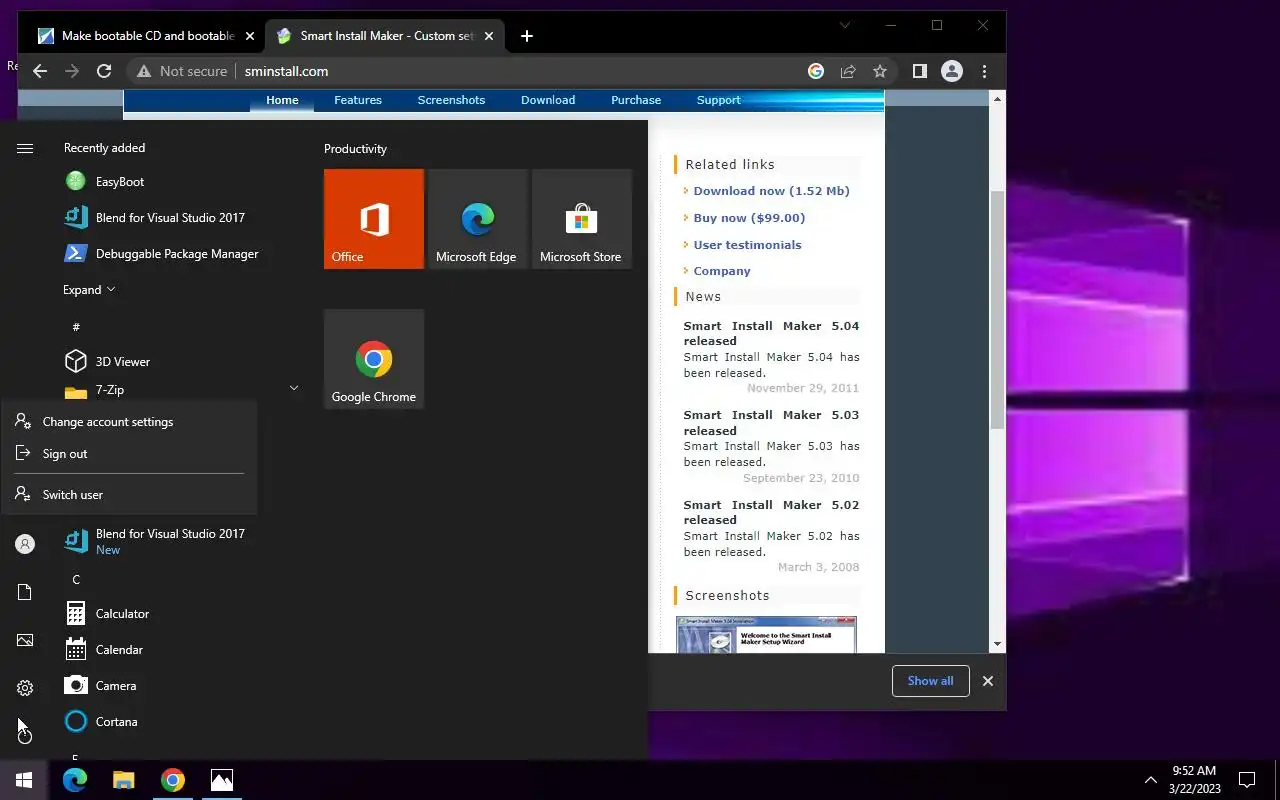Screen dimensions: 1280x800
Task: Open the Chrome tab search chevron
Action: tap(845, 25)
